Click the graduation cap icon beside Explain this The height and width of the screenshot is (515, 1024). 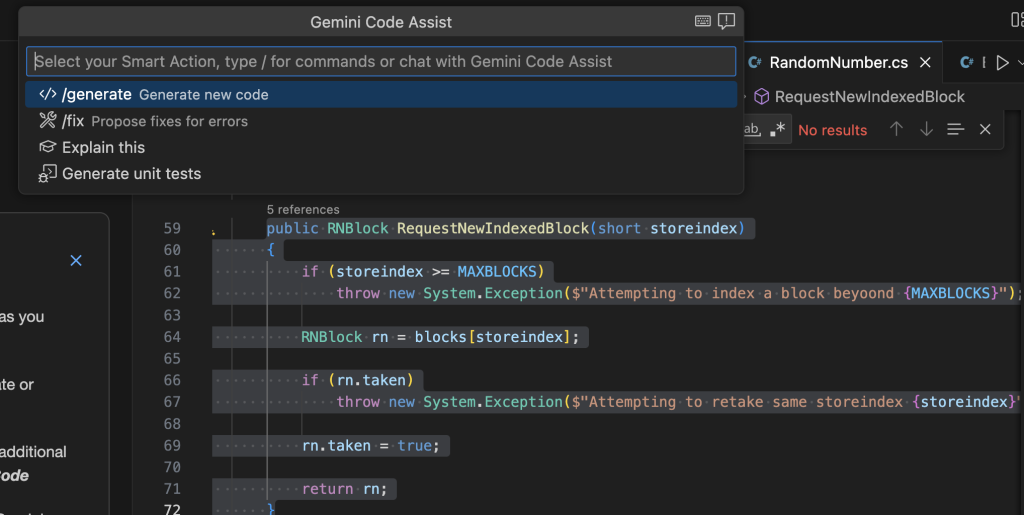coord(48,147)
